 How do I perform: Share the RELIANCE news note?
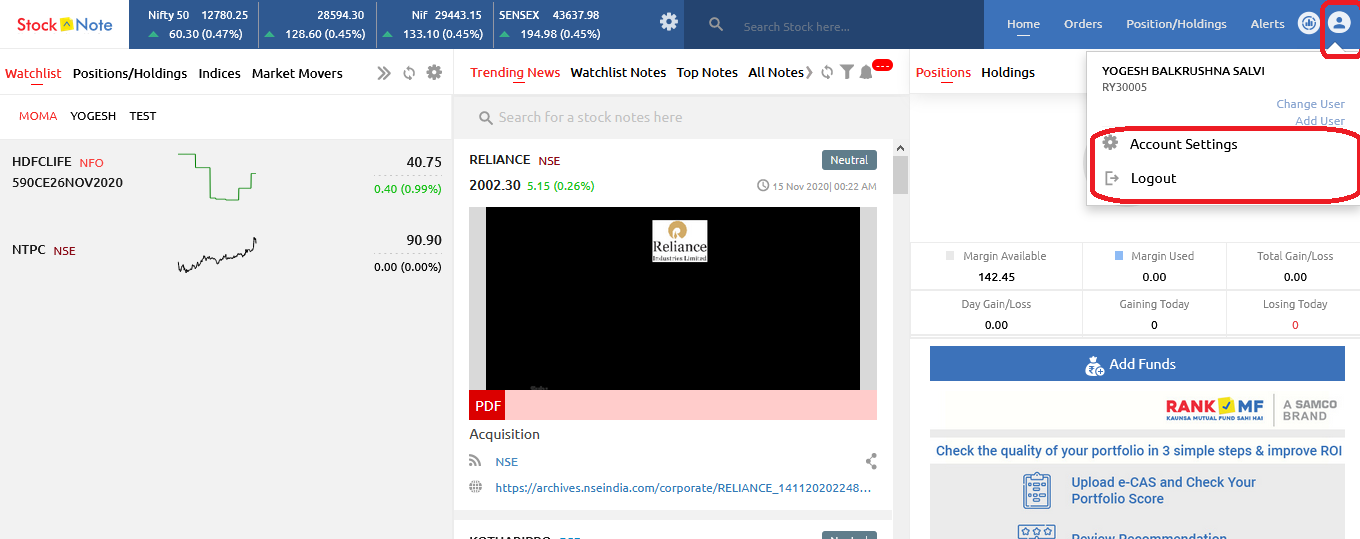coord(871,461)
